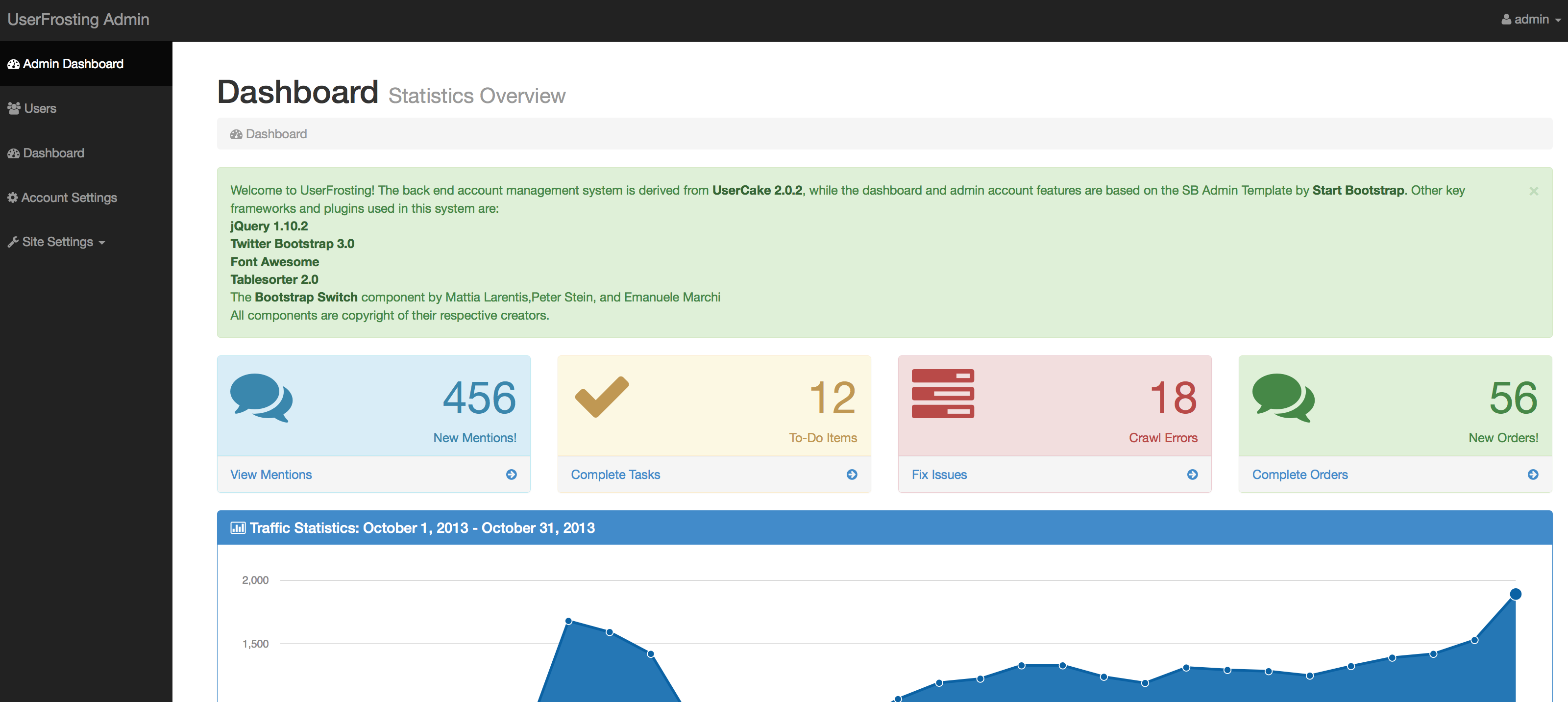Open Admin Dashboard in the sidebar
The height and width of the screenshot is (702, 1568).
[86, 64]
